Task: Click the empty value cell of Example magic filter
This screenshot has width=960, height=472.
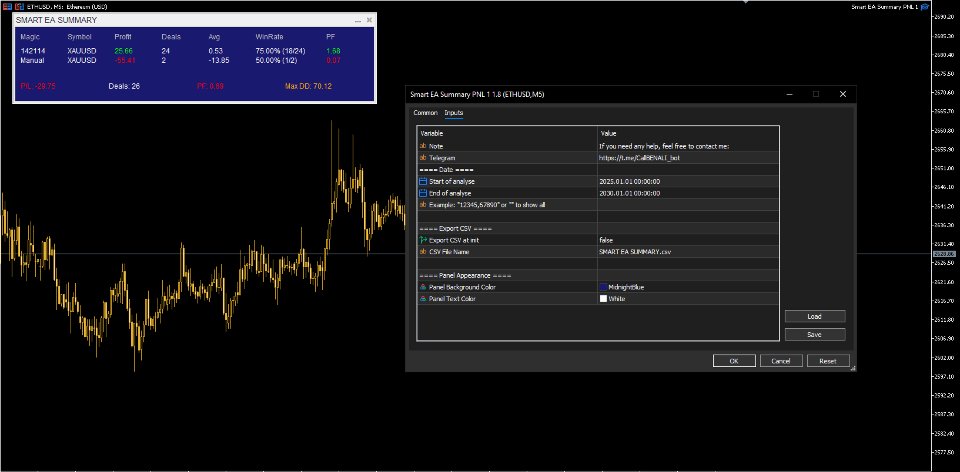Action: pos(688,205)
